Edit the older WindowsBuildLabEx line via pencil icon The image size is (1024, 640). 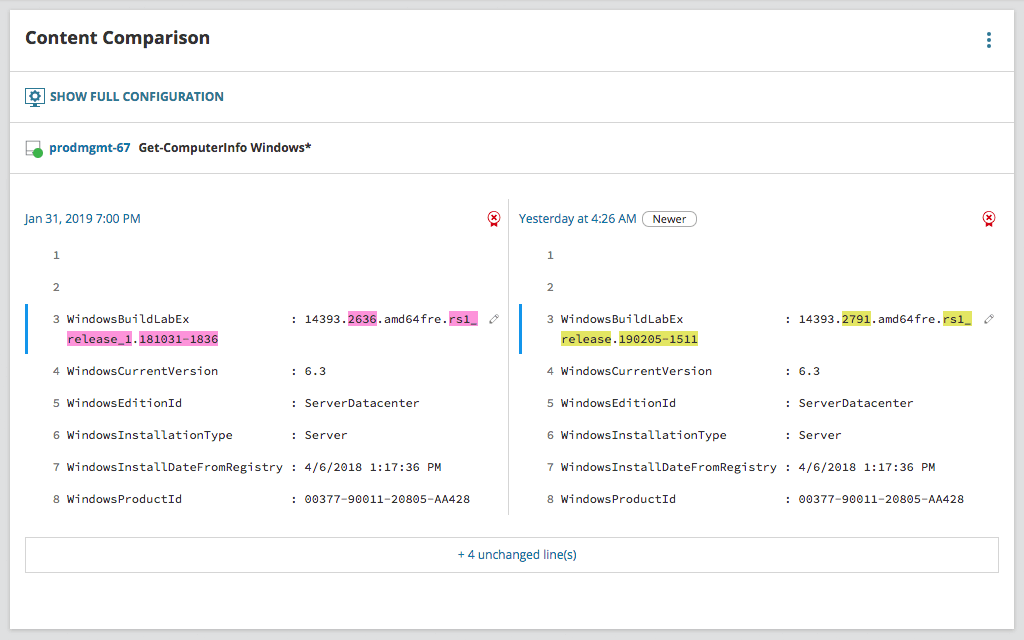(494, 319)
